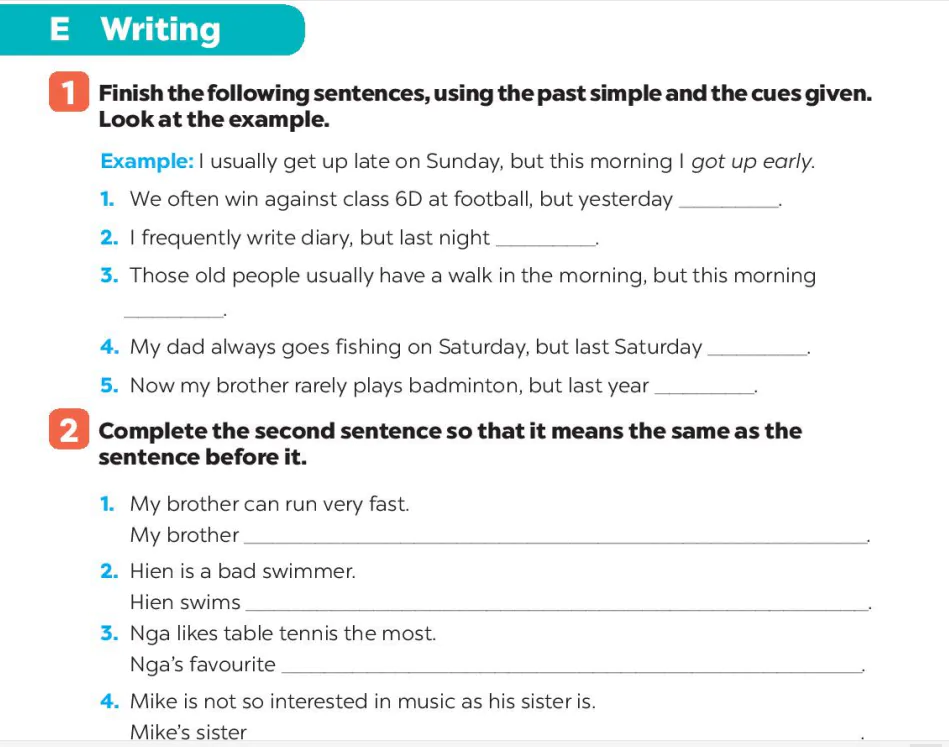949x747 pixels.
Task: Click the blue 'Example:' label
Action: tap(147, 161)
